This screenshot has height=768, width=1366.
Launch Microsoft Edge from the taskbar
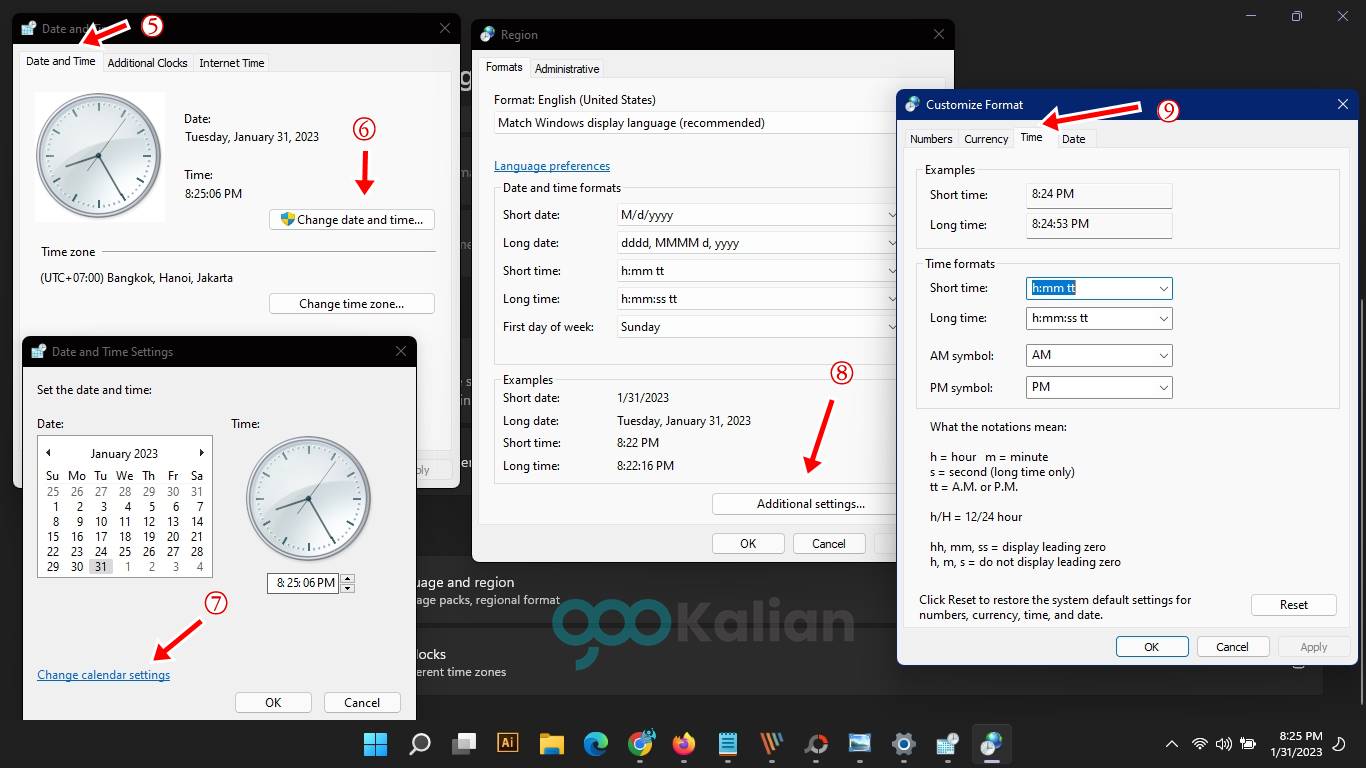coord(596,744)
